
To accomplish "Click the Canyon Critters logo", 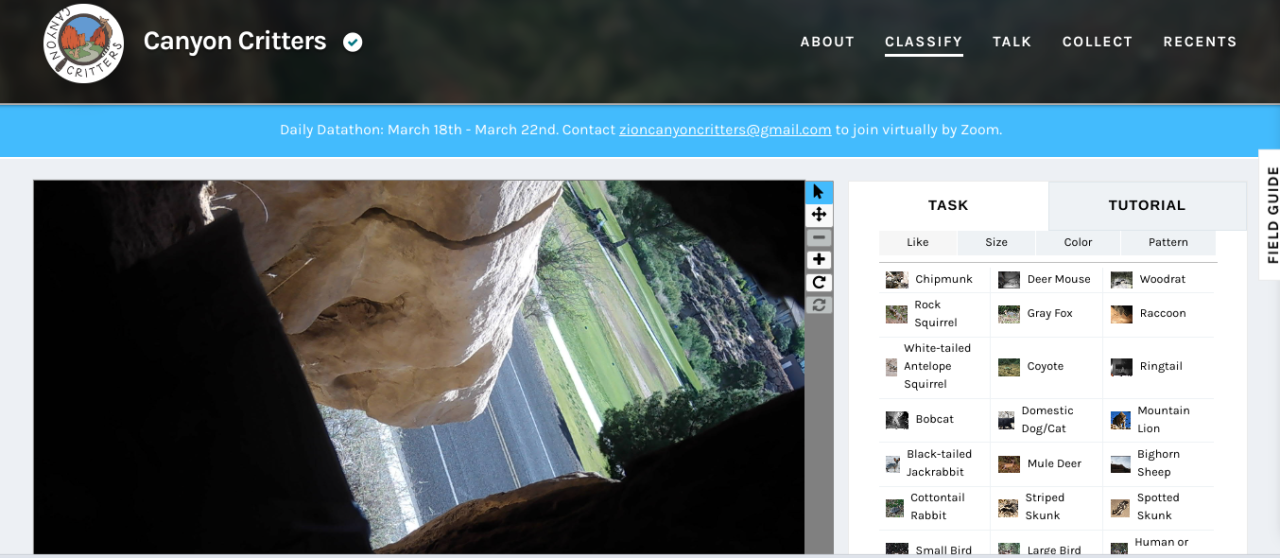I will click(x=83, y=42).
